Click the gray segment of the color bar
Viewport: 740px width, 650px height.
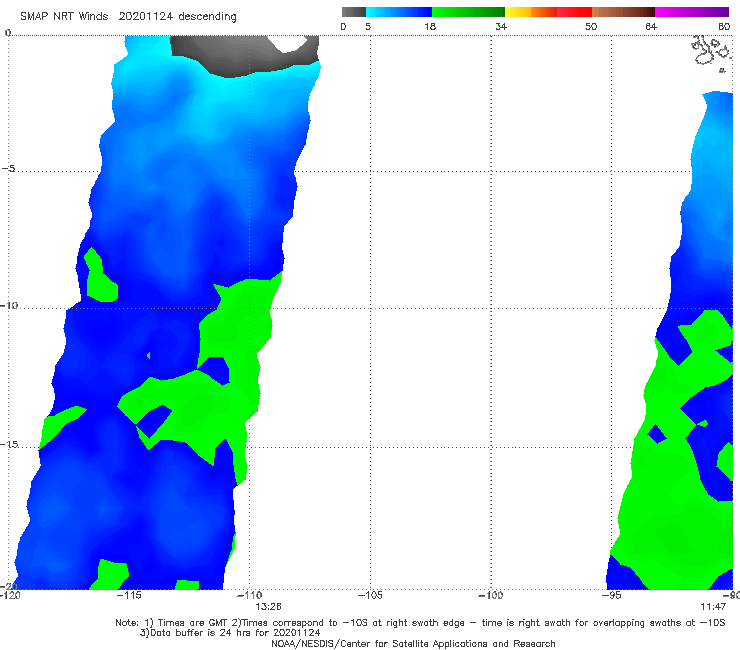tap(354, 12)
